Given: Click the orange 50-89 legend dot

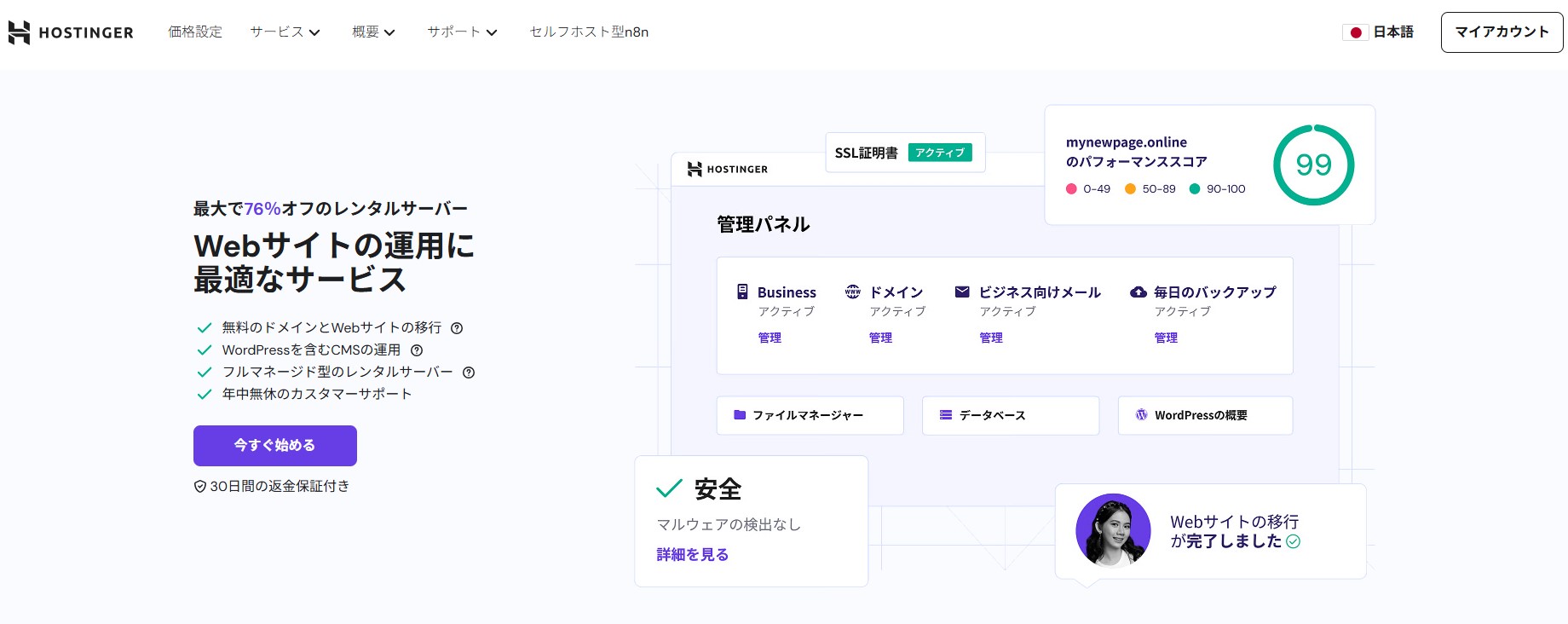Looking at the screenshot, I should [1130, 189].
